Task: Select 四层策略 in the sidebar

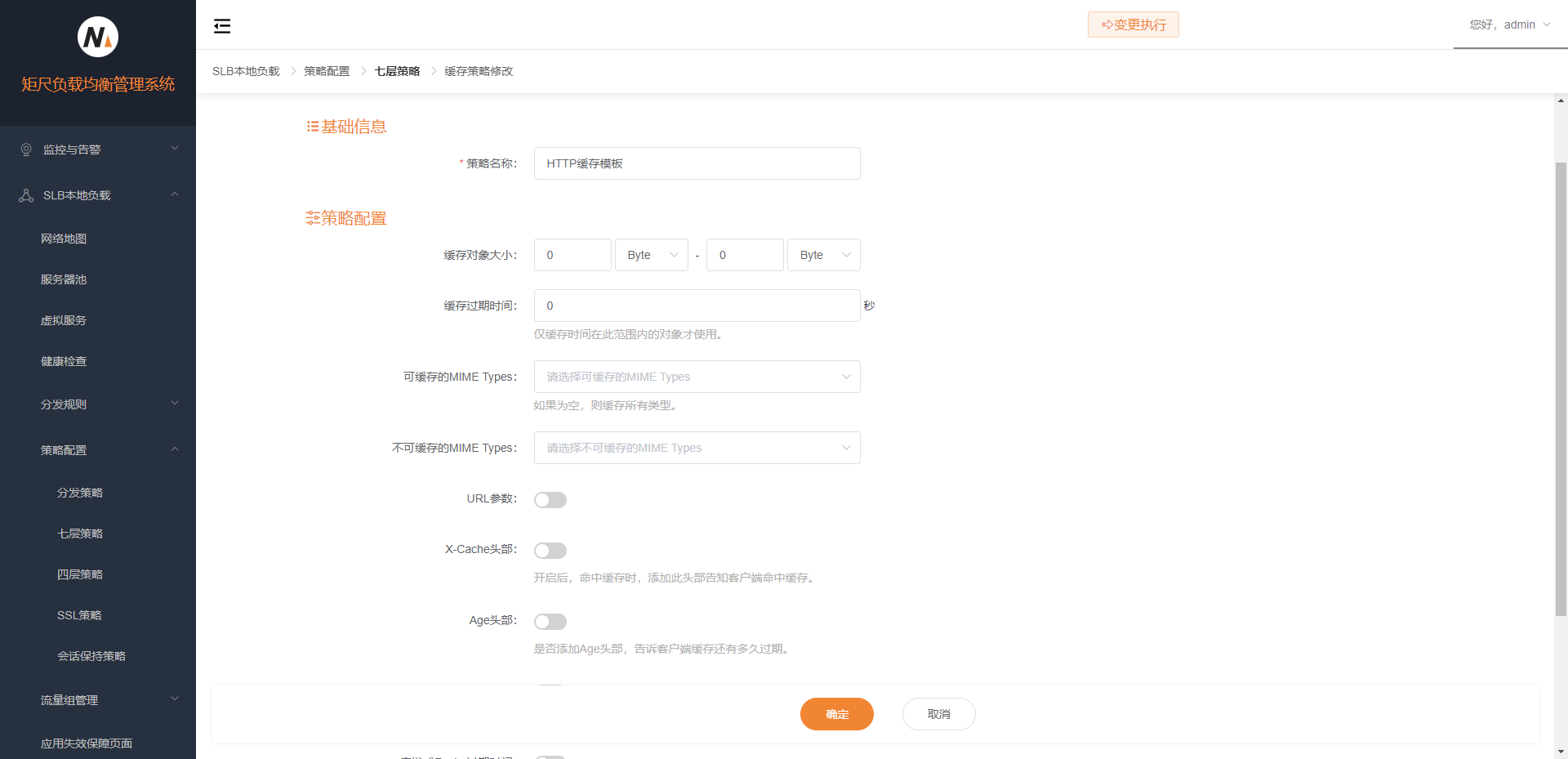Action: (79, 574)
